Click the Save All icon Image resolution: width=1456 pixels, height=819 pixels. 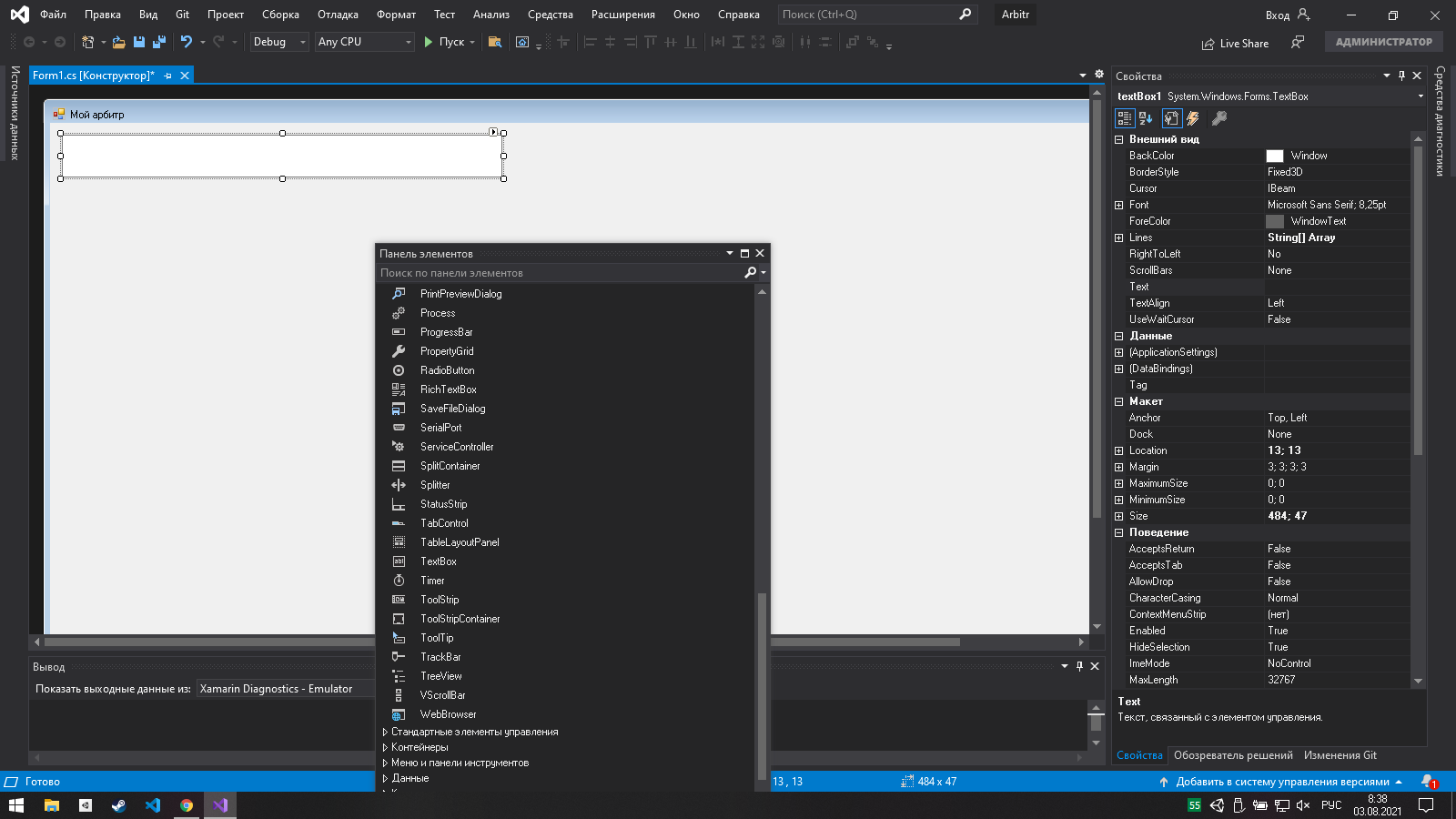159,42
